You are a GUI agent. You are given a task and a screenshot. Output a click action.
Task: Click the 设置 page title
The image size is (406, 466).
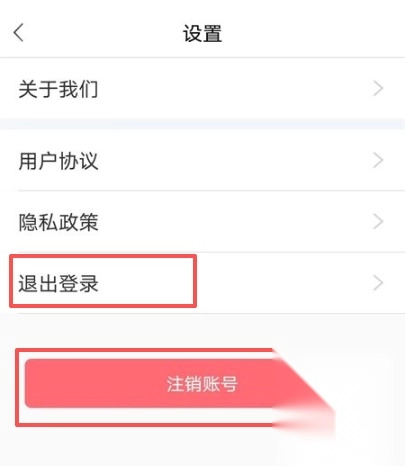click(202, 33)
